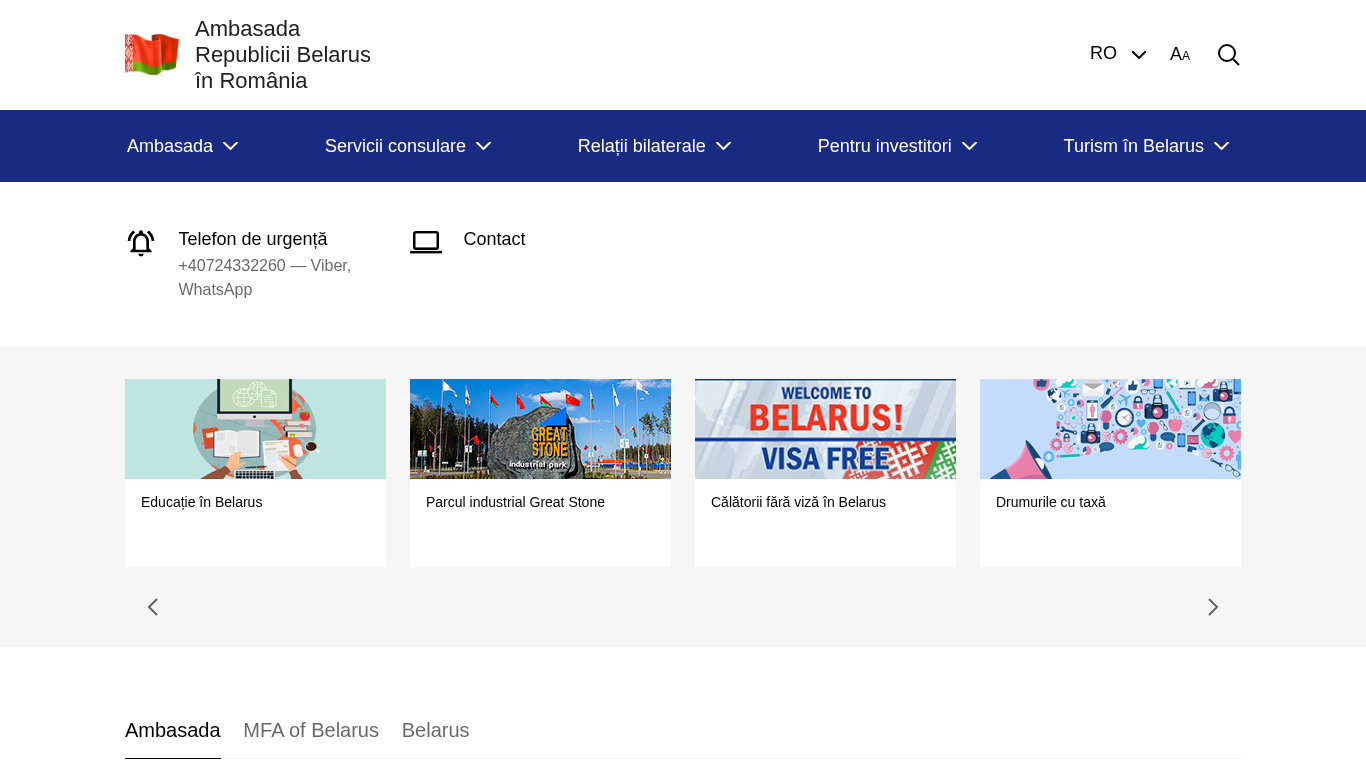Open Telefon de urgență link
1366x768 pixels.
pos(253,239)
